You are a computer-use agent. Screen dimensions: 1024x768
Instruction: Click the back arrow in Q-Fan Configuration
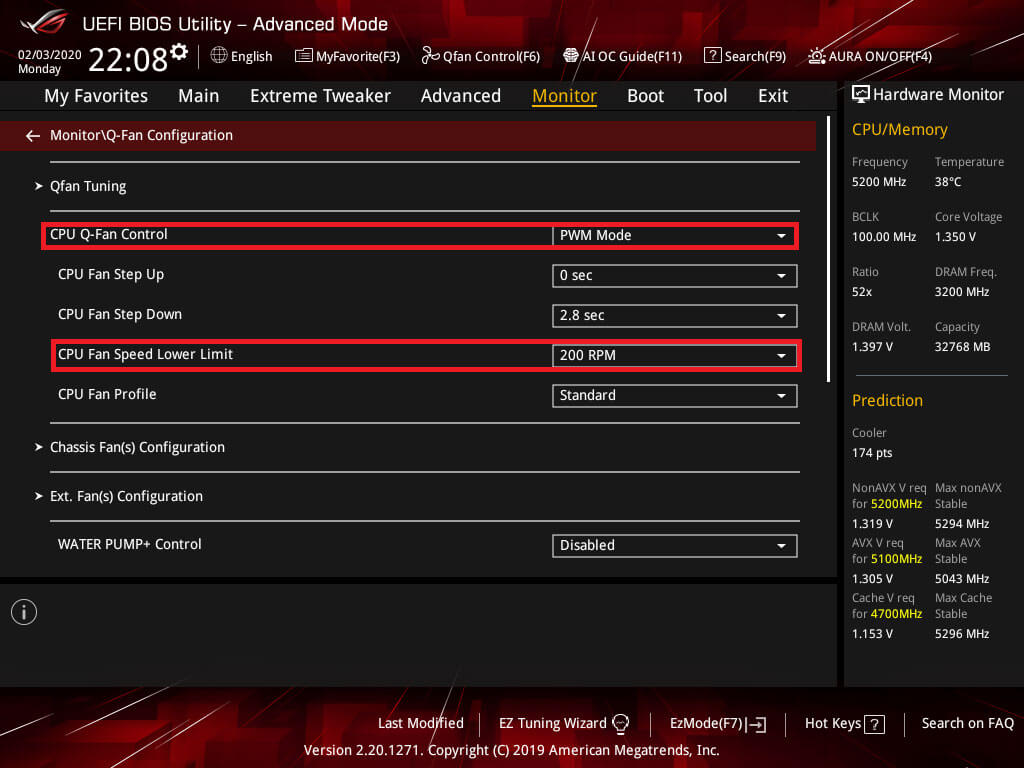pyautogui.click(x=33, y=135)
